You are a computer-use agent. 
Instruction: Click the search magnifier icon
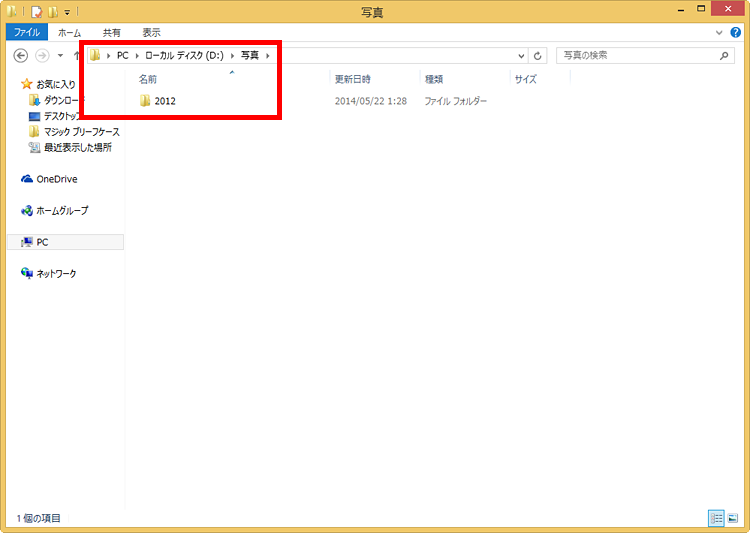(x=724, y=56)
